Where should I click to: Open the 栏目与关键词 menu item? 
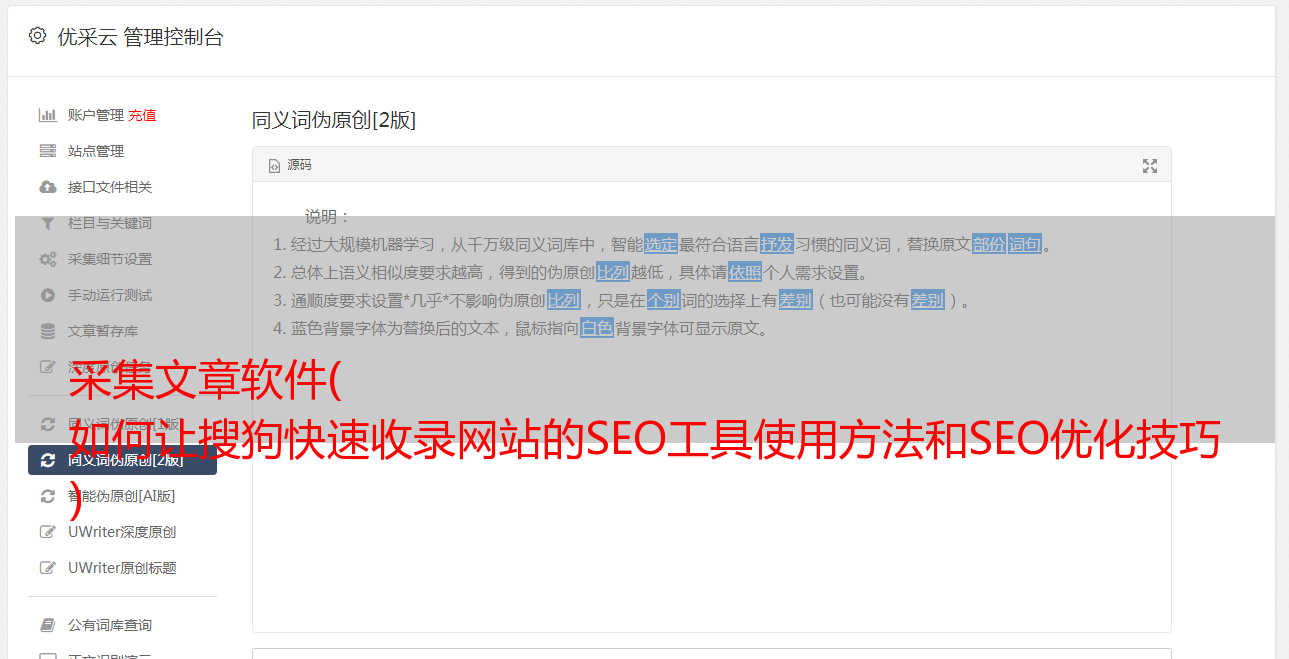pos(110,223)
